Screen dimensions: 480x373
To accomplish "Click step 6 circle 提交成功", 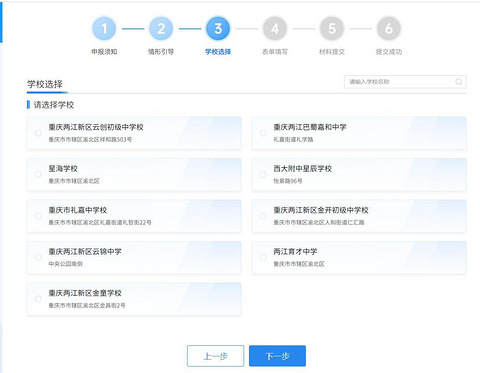I will (x=389, y=29).
